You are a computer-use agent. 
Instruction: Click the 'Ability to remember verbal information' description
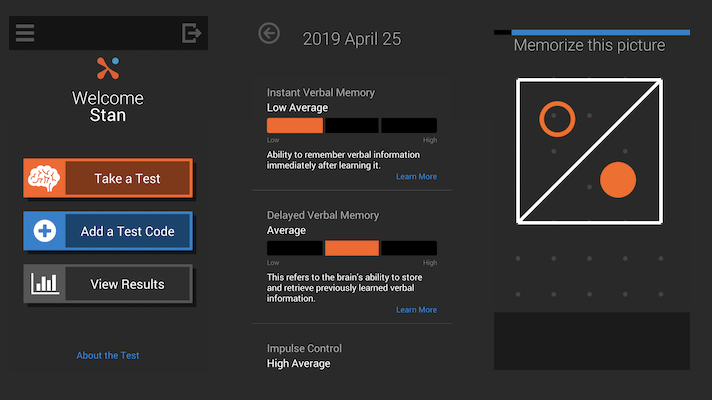(343, 160)
